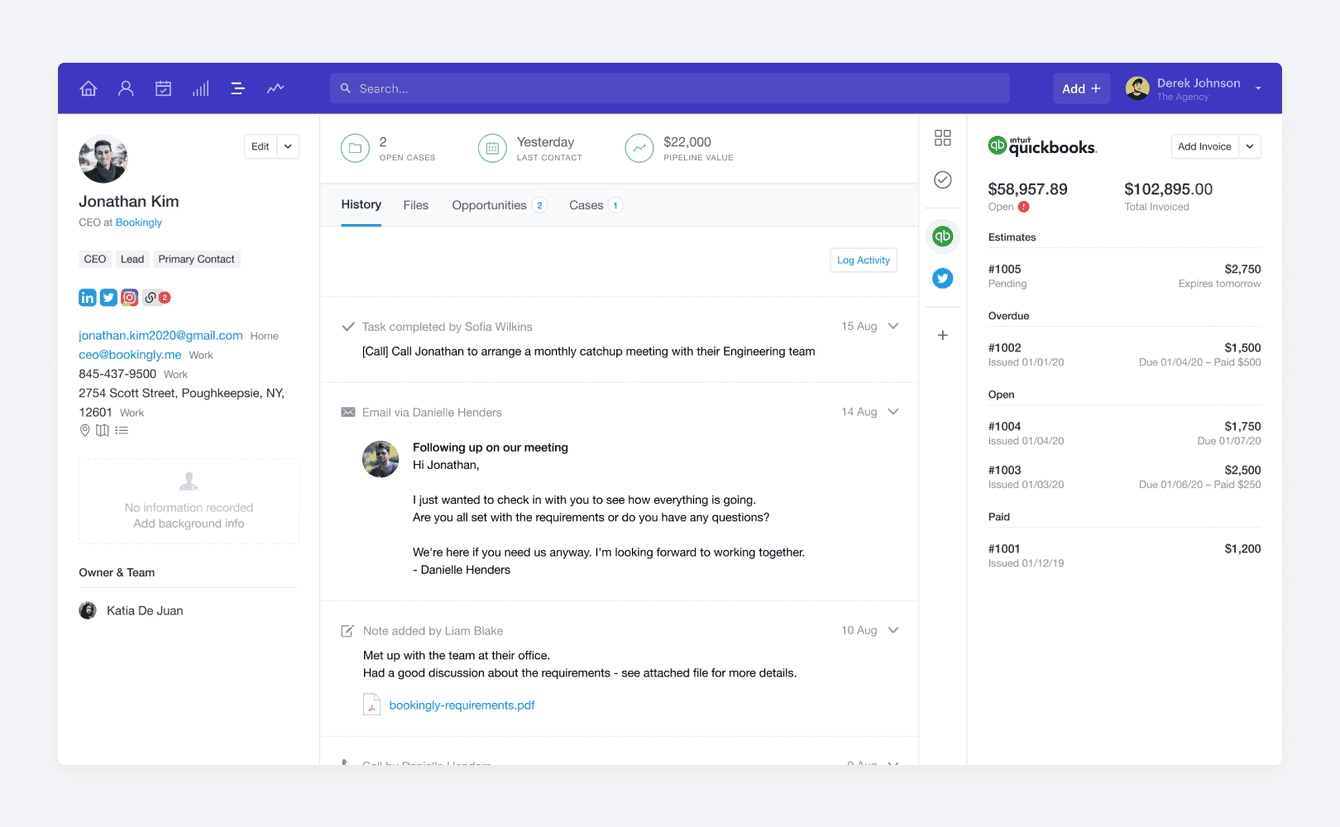The height and width of the screenshot is (827, 1340).
Task: Open the apps grid icon in sidebar
Action: (x=942, y=137)
